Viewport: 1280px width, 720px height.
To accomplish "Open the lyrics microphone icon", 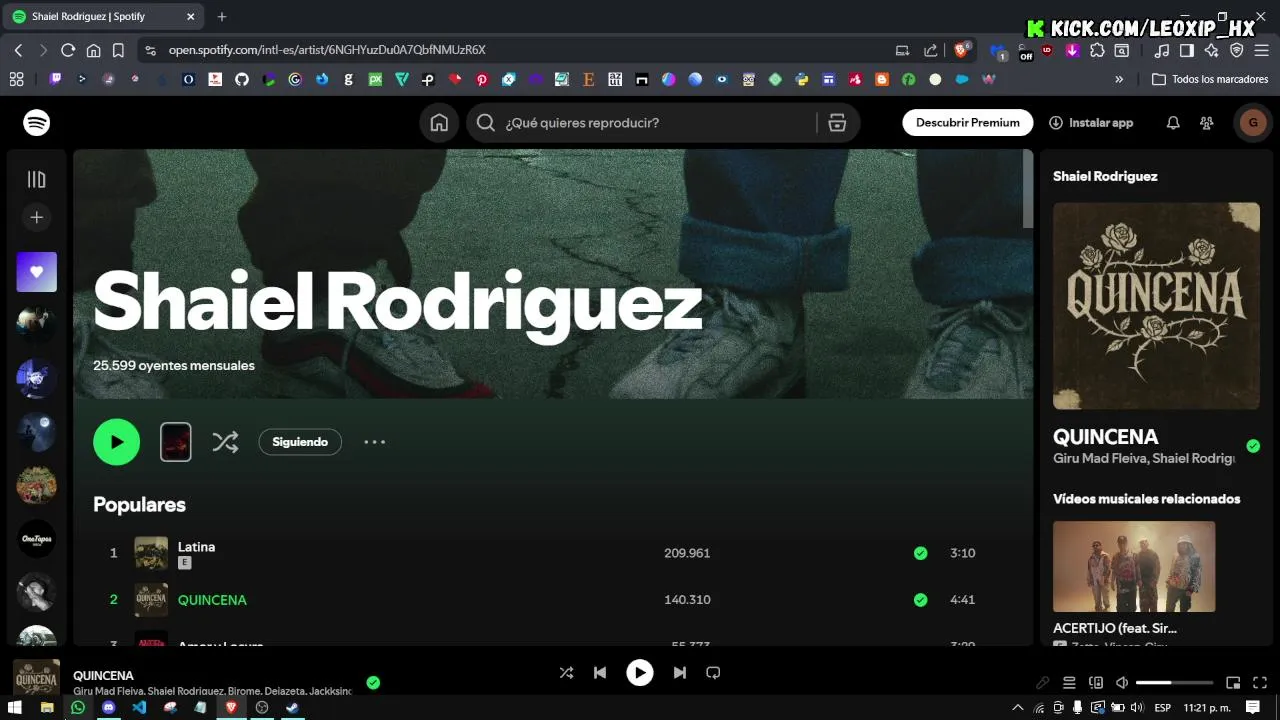I will 1043,683.
